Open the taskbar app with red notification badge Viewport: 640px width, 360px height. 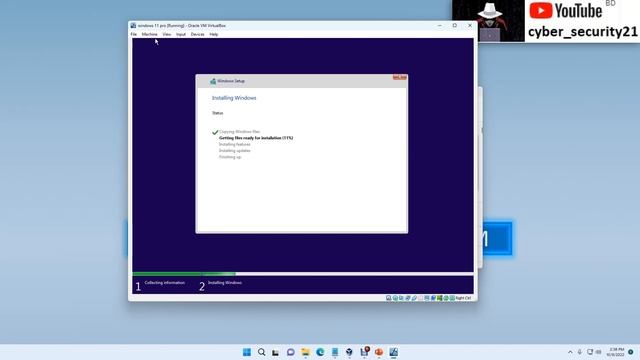click(364, 352)
